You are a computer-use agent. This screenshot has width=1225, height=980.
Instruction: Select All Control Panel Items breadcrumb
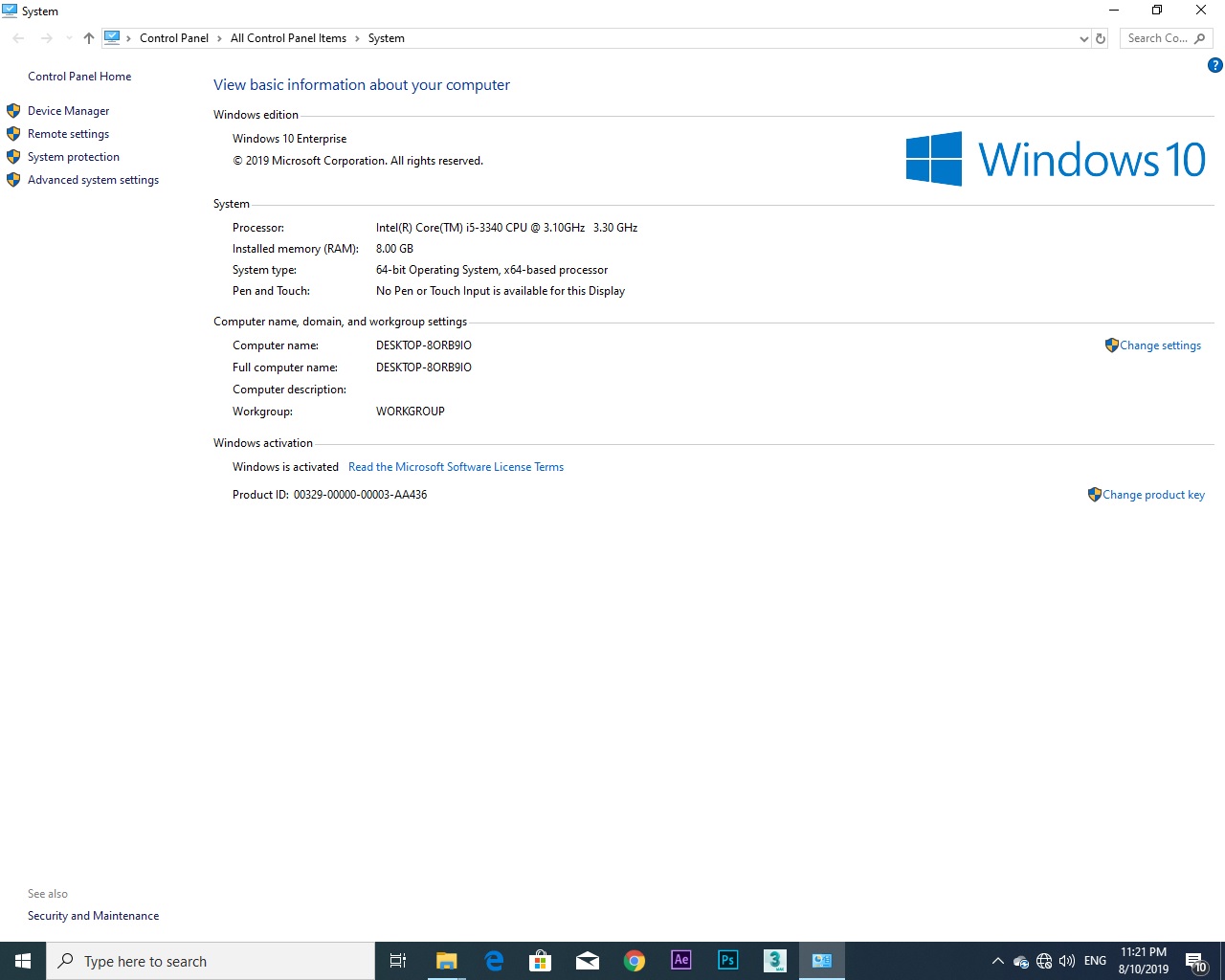pos(288,38)
